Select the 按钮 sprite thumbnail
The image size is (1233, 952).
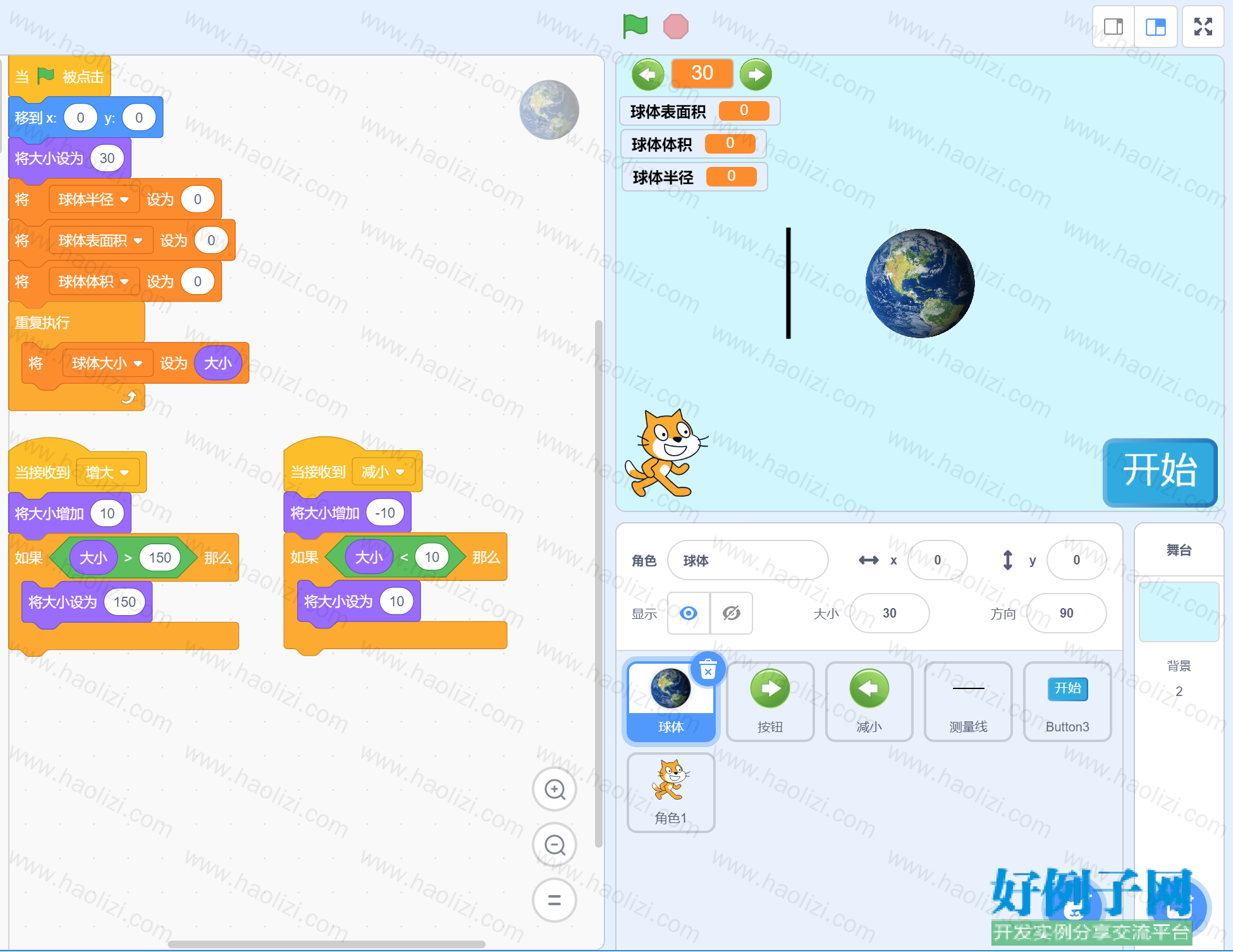point(770,702)
